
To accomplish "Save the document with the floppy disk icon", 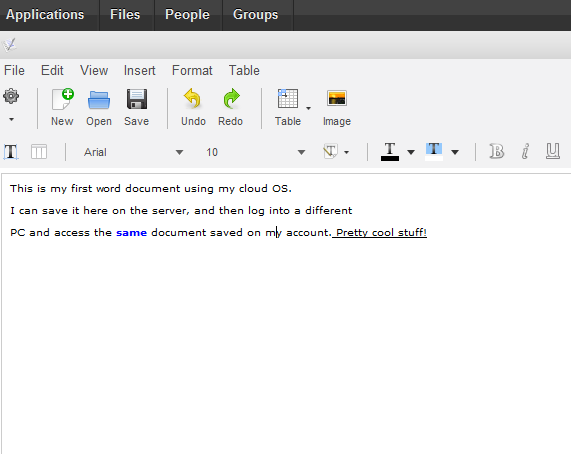I will point(137,99).
